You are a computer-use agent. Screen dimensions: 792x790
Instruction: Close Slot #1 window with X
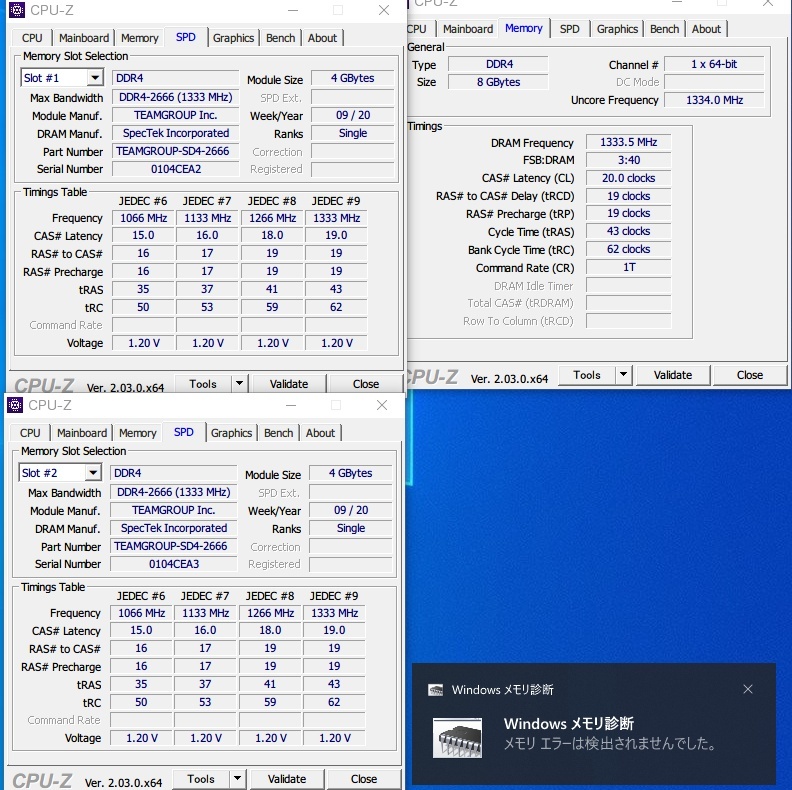pos(384,10)
